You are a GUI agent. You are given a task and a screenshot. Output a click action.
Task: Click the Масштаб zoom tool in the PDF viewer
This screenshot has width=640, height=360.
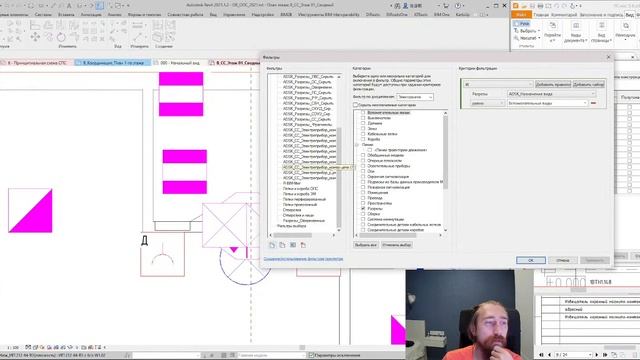click(x=527, y=38)
